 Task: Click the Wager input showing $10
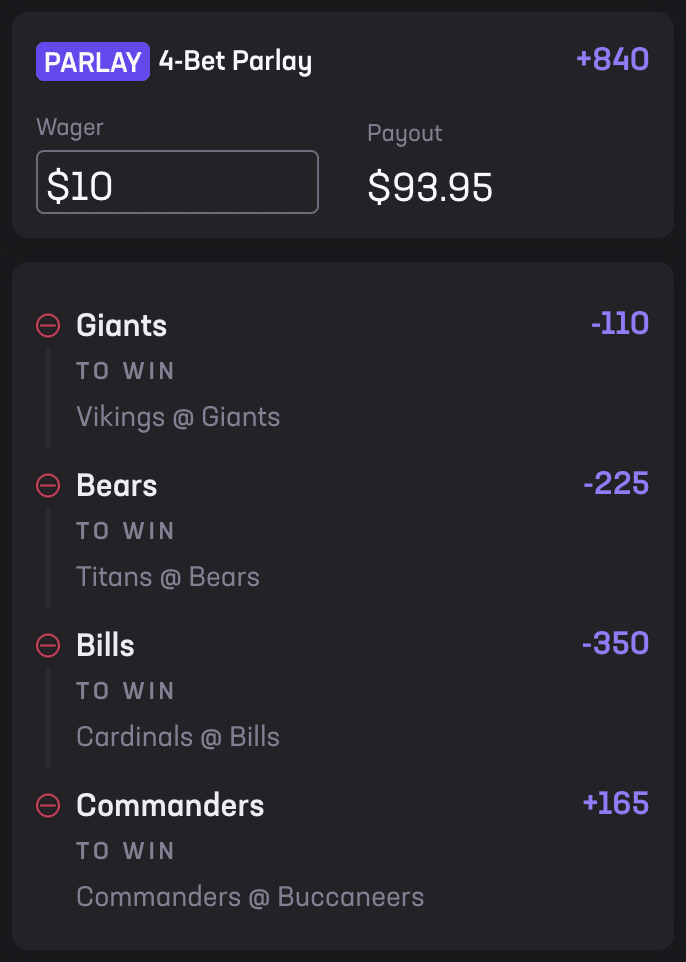tap(177, 182)
